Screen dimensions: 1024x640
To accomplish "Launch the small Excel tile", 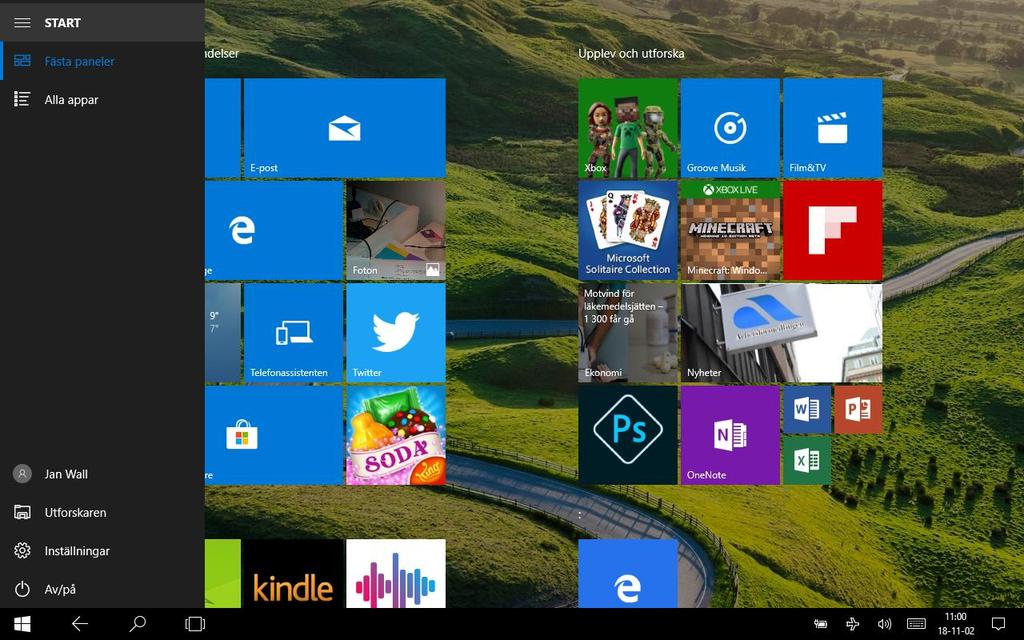I will point(807,460).
